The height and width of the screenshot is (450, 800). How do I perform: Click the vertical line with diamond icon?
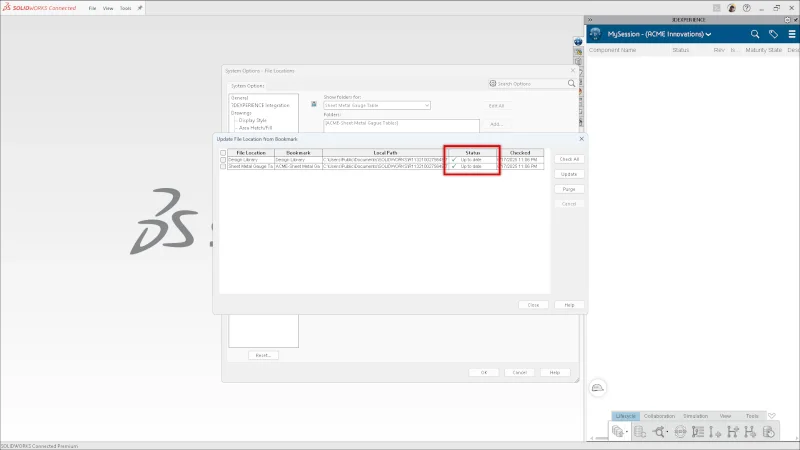(x=715, y=432)
